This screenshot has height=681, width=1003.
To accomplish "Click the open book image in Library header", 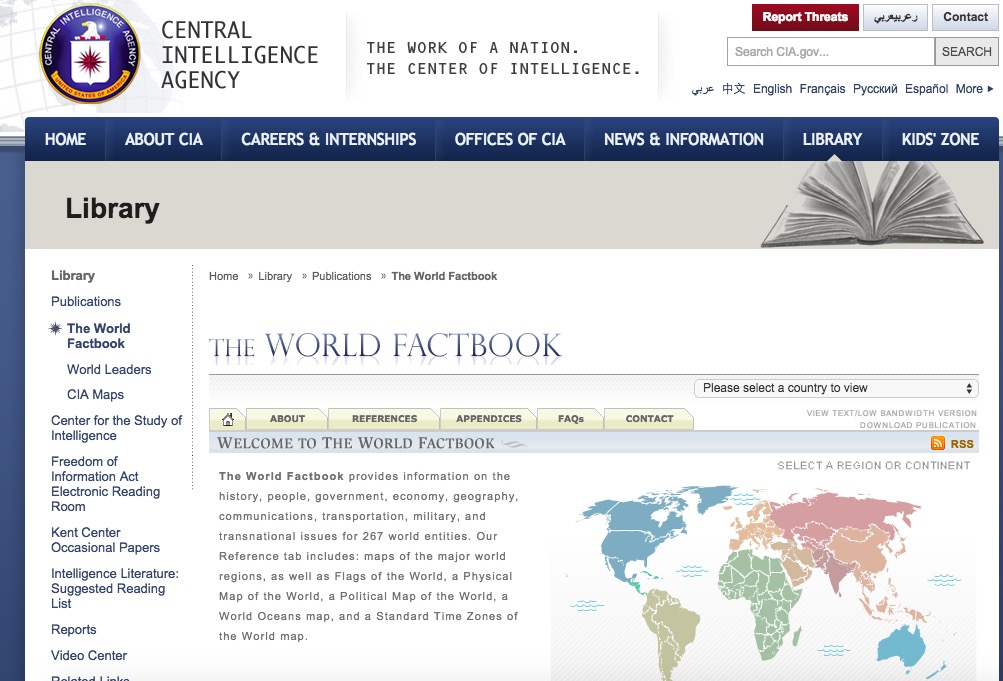I will [x=873, y=204].
